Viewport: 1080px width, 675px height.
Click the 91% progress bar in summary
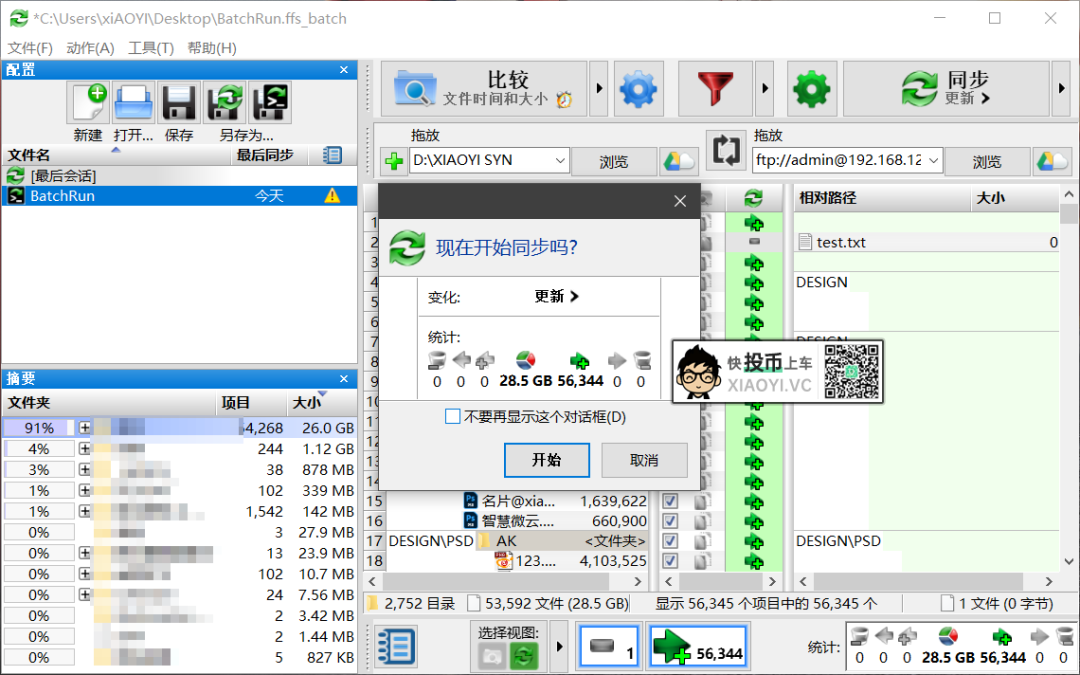pyautogui.click(x=39, y=428)
